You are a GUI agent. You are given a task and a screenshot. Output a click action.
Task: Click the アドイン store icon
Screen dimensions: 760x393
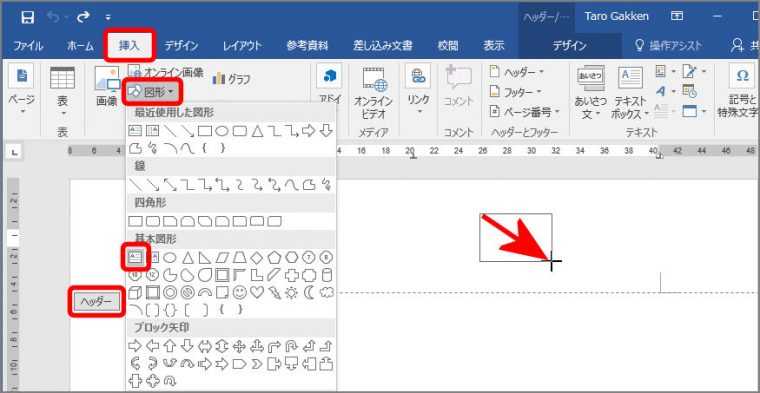[x=329, y=76]
